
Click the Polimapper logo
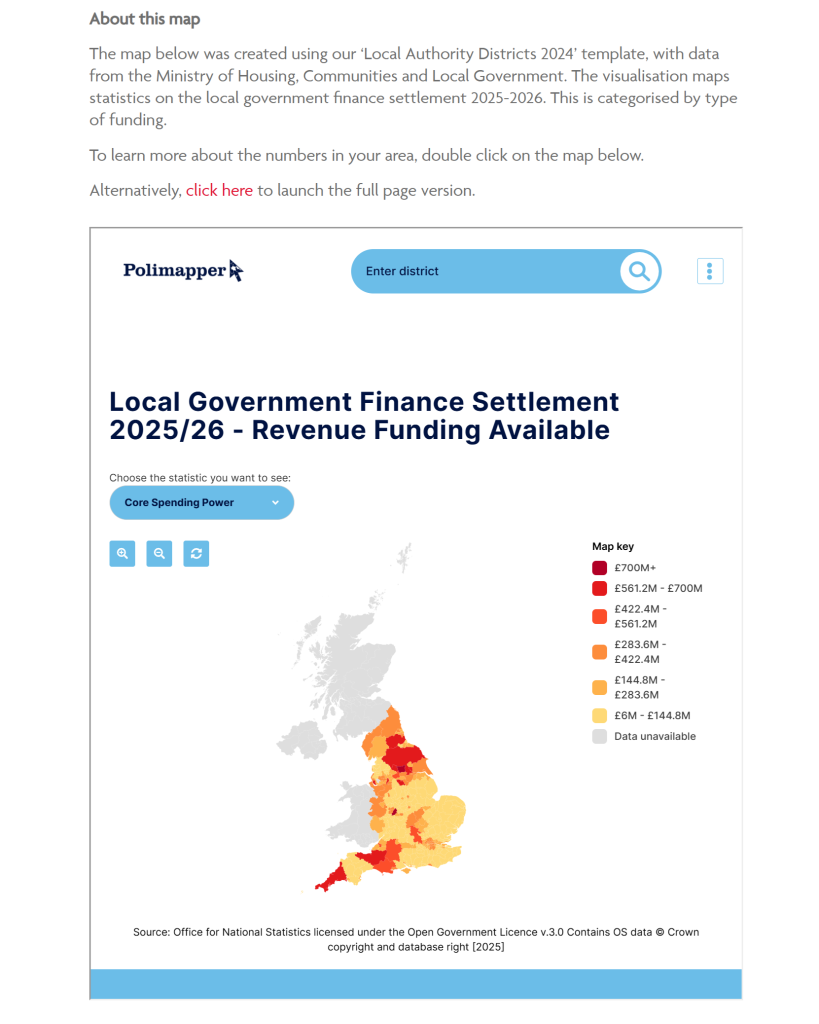coord(183,270)
